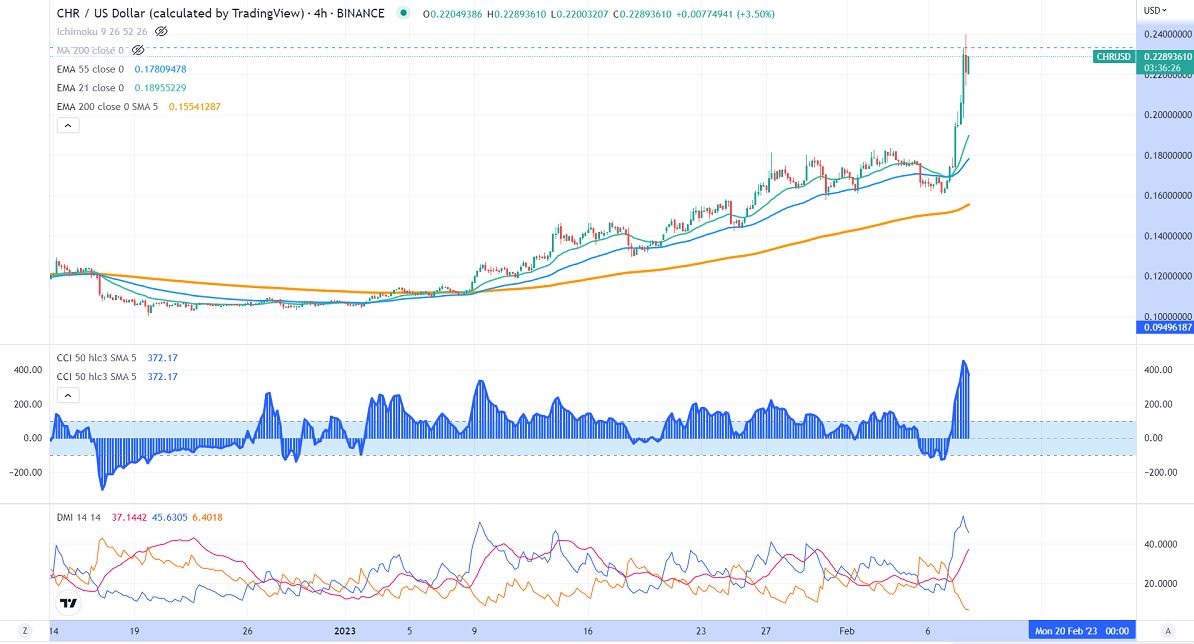Viewport: 1194px width, 644px height.
Task: Click the 0.09496187 blue price marker
Action: click(1164, 327)
